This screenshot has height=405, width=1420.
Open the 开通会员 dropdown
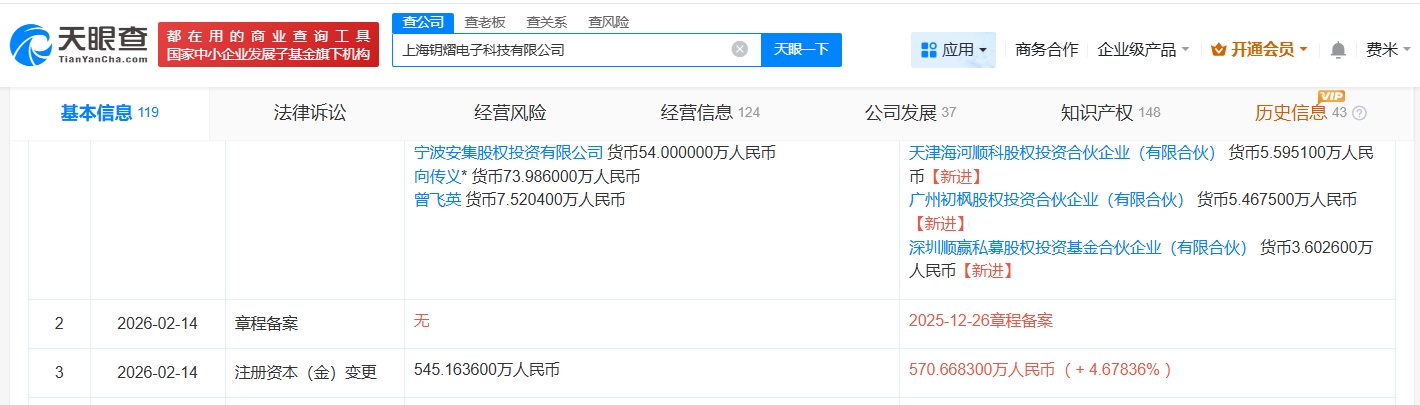pos(1258,49)
